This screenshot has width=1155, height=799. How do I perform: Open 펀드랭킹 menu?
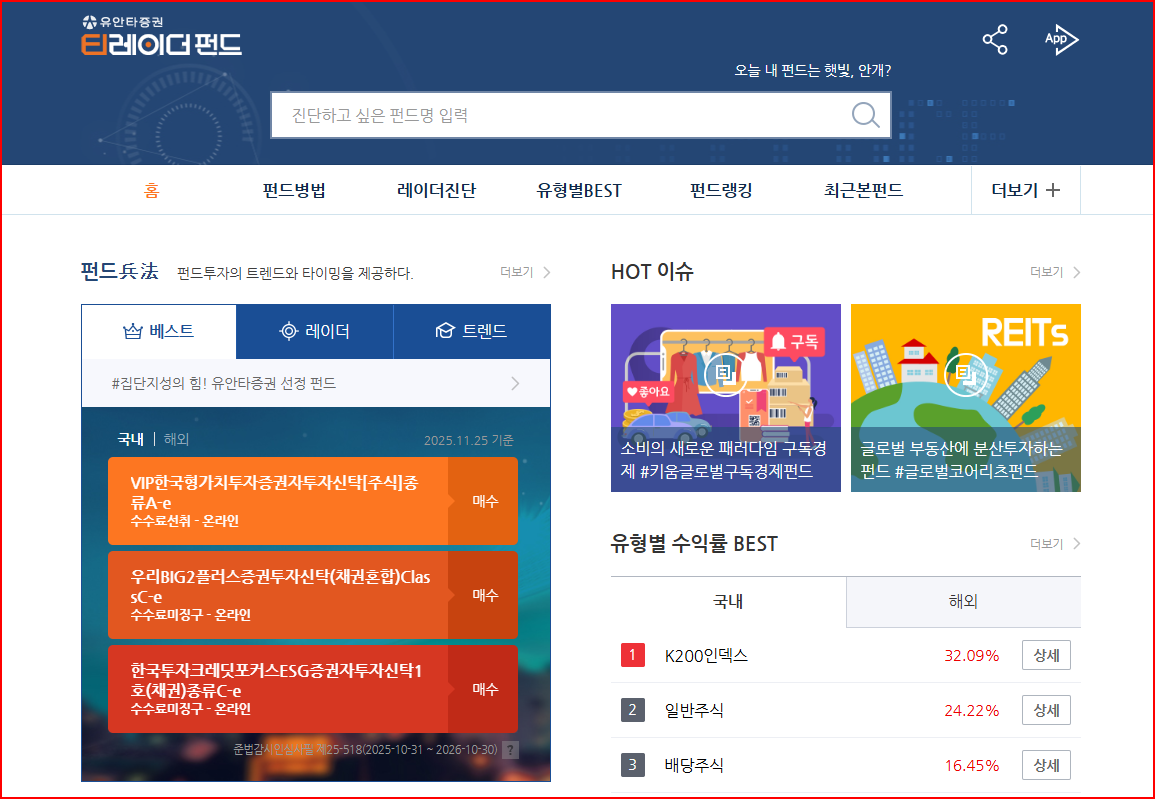click(x=721, y=190)
